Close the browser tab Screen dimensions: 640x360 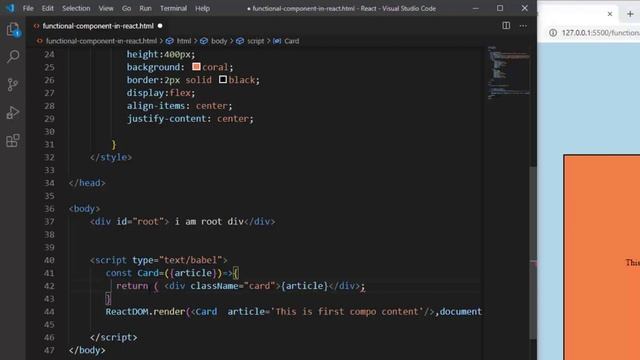point(610,14)
